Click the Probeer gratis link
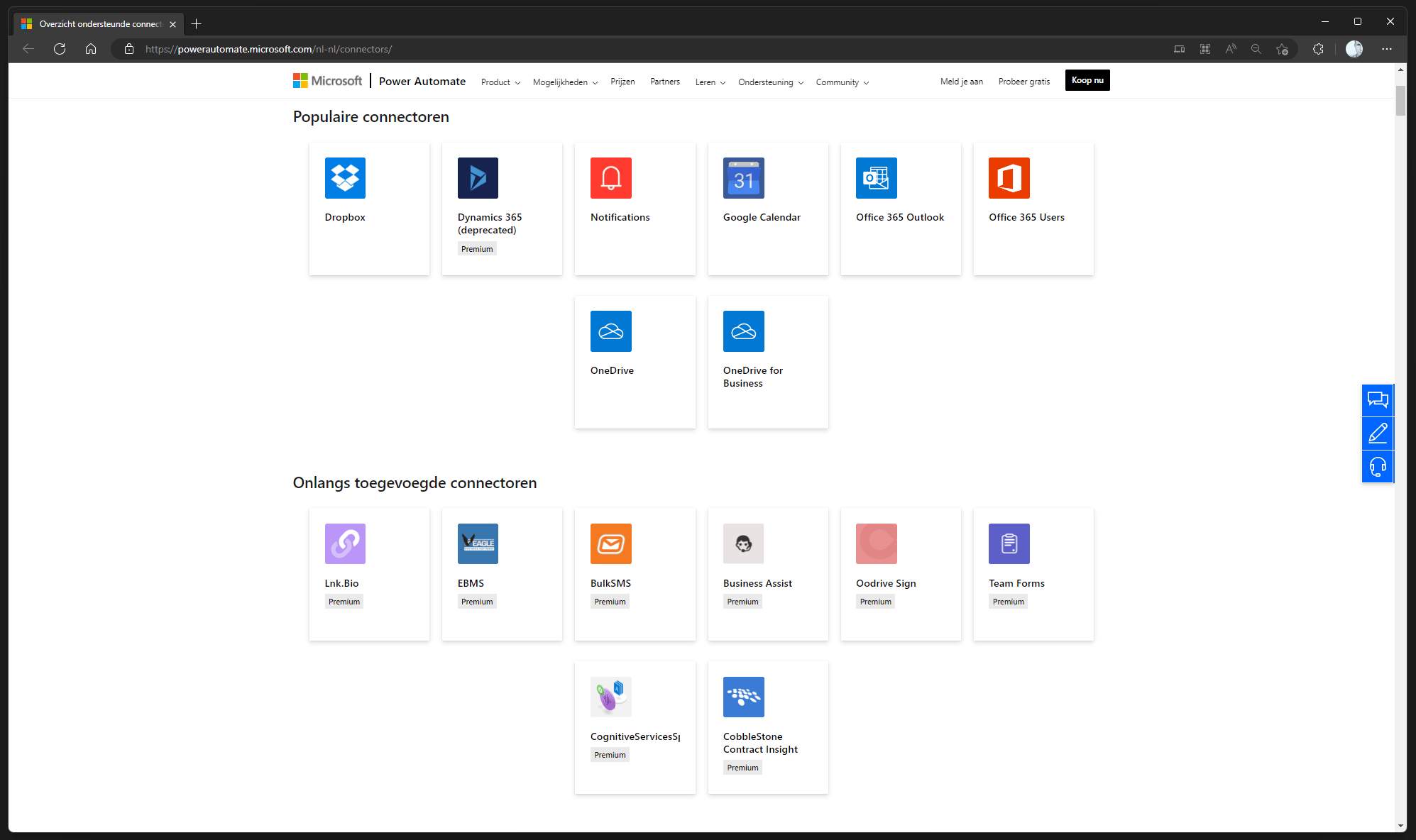 pyautogui.click(x=1024, y=82)
